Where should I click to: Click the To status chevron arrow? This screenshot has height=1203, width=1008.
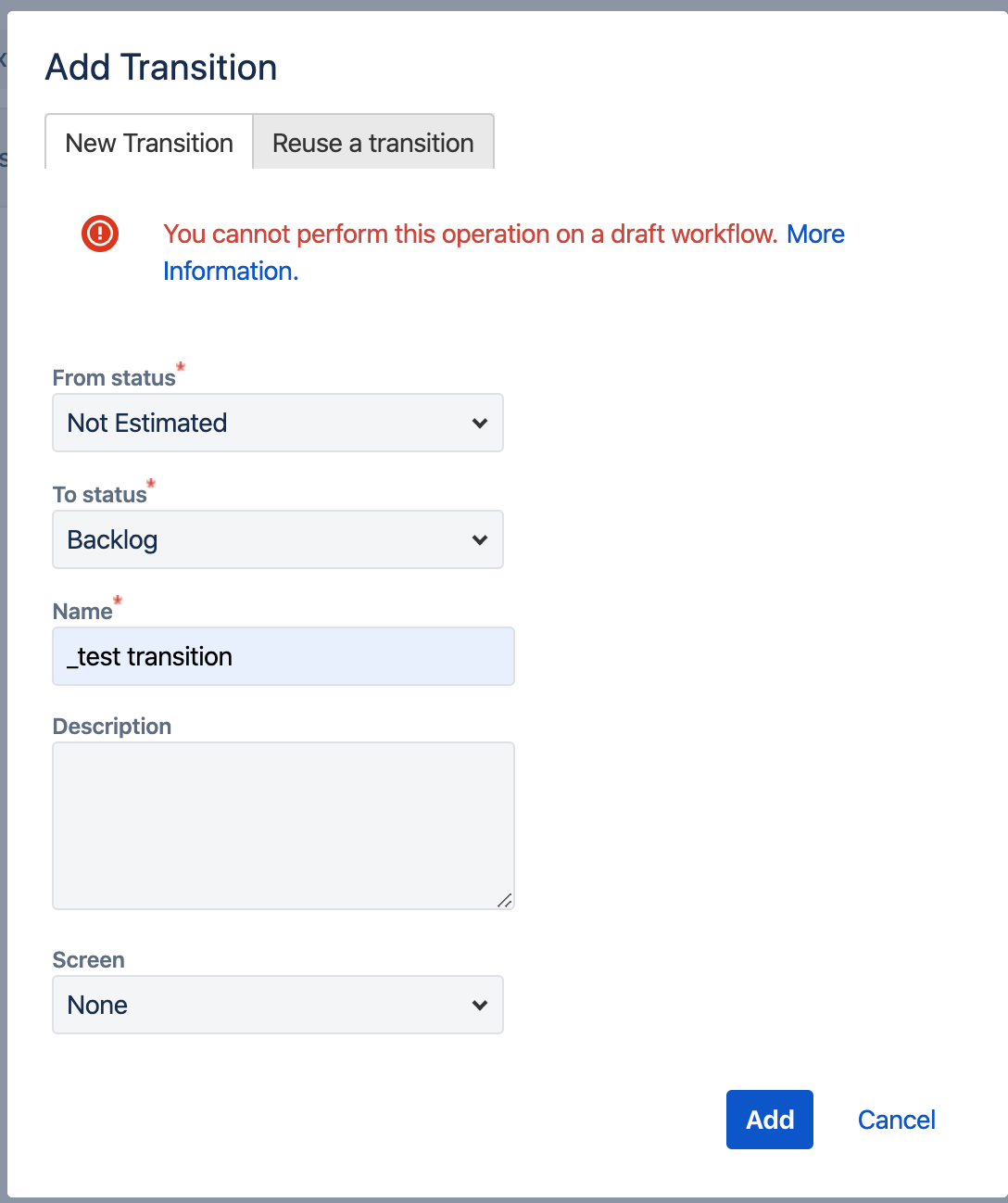(x=480, y=540)
